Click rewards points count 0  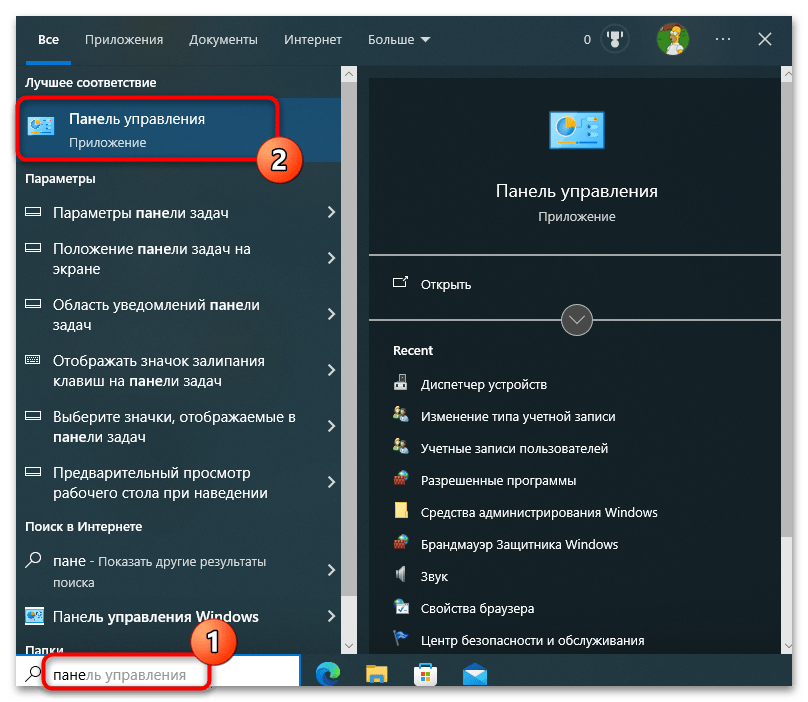pyautogui.click(x=587, y=40)
